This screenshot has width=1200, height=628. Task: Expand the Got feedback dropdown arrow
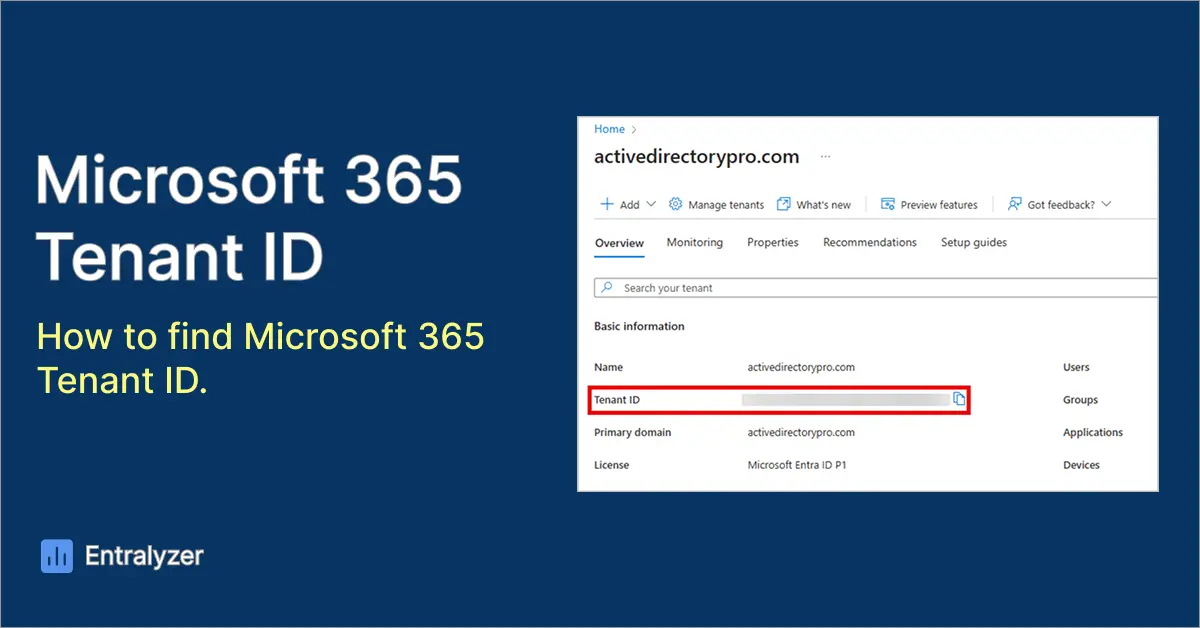point(1106,204)
